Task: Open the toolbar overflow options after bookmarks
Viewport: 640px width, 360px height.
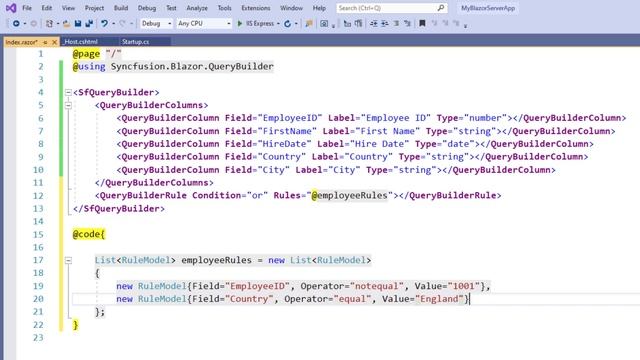Action: (x=465, y=25)
